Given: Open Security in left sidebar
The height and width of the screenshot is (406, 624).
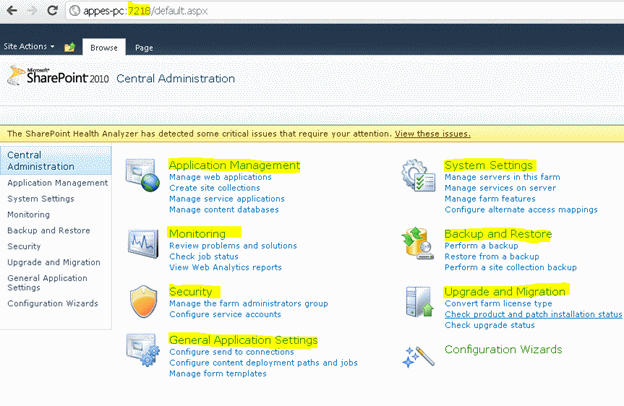Looking at the screenshot, I should coord(24,246).
